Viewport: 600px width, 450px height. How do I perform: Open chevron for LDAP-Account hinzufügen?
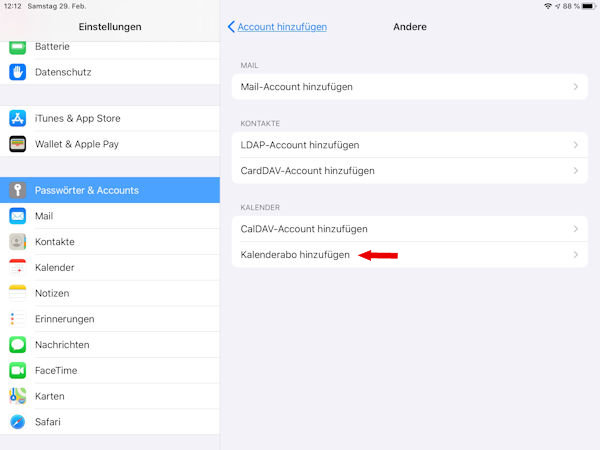[575, 145]
